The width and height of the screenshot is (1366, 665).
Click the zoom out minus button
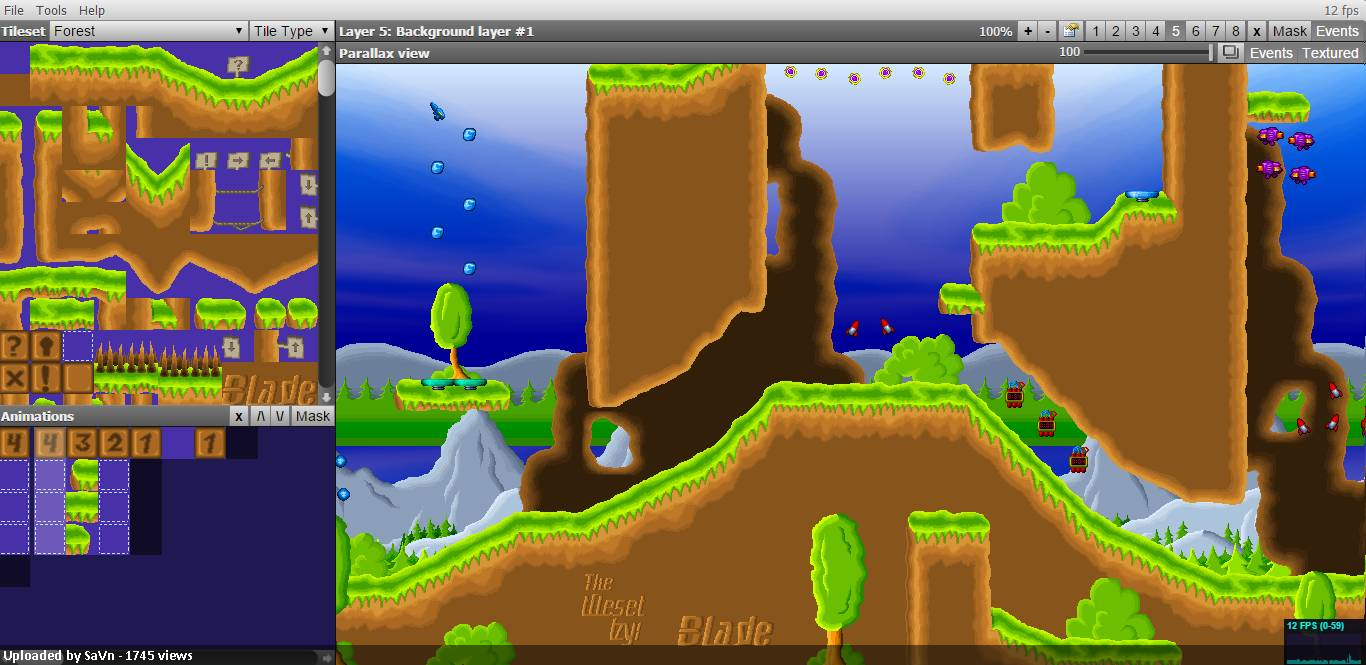(x=1047, y=31)
